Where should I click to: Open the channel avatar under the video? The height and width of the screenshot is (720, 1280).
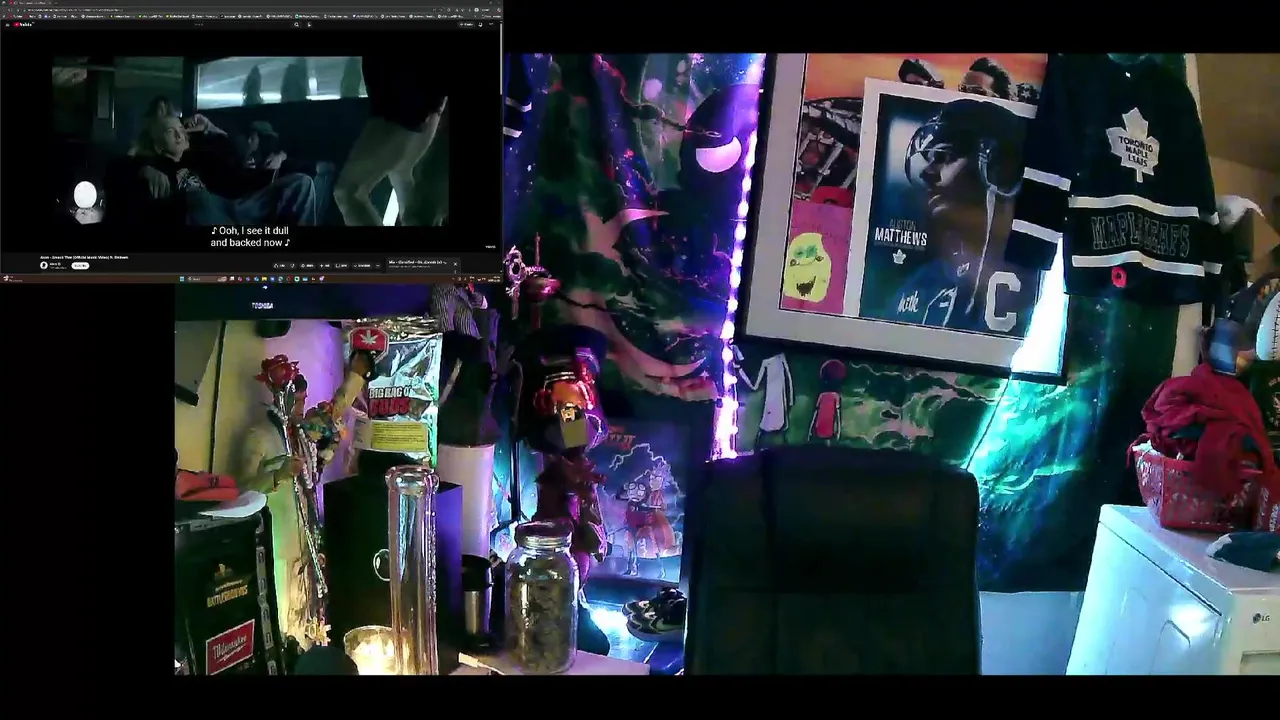click(44, 266)
